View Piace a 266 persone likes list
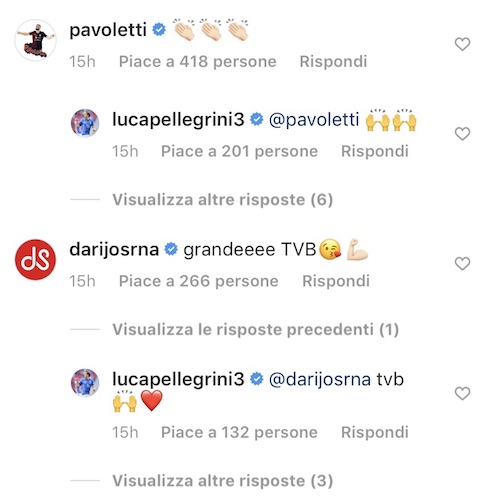Image resolution: width=500 pixels, height=502 pixels. pos(199,281)
